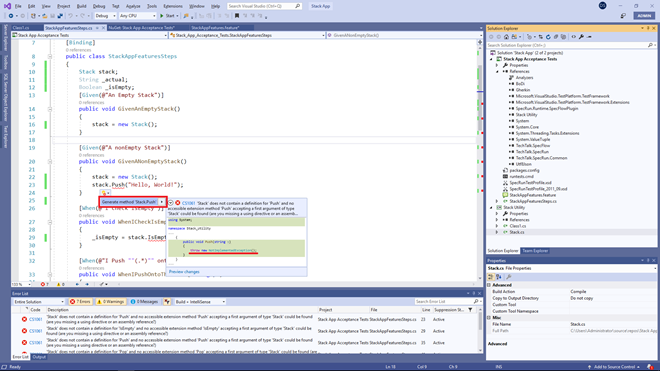Click the Build-only filter icon in Error List

(167, 302)
